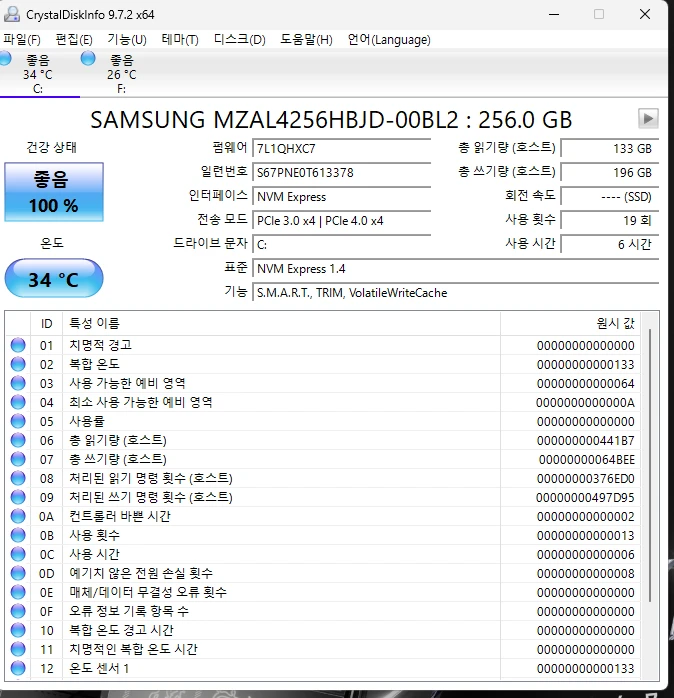Click the ID column header
The height and width of the screenshot is (698, 674).
(x=46, y=324)
